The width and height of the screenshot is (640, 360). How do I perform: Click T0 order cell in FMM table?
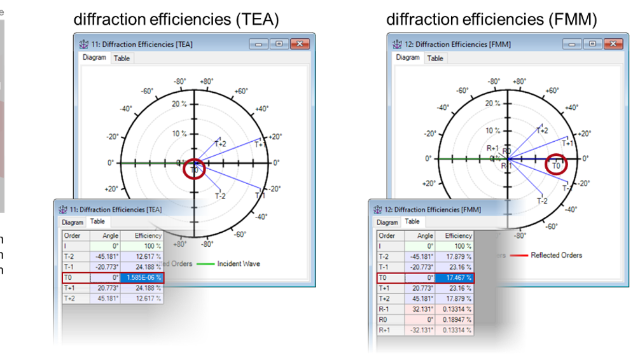[391, 278]
